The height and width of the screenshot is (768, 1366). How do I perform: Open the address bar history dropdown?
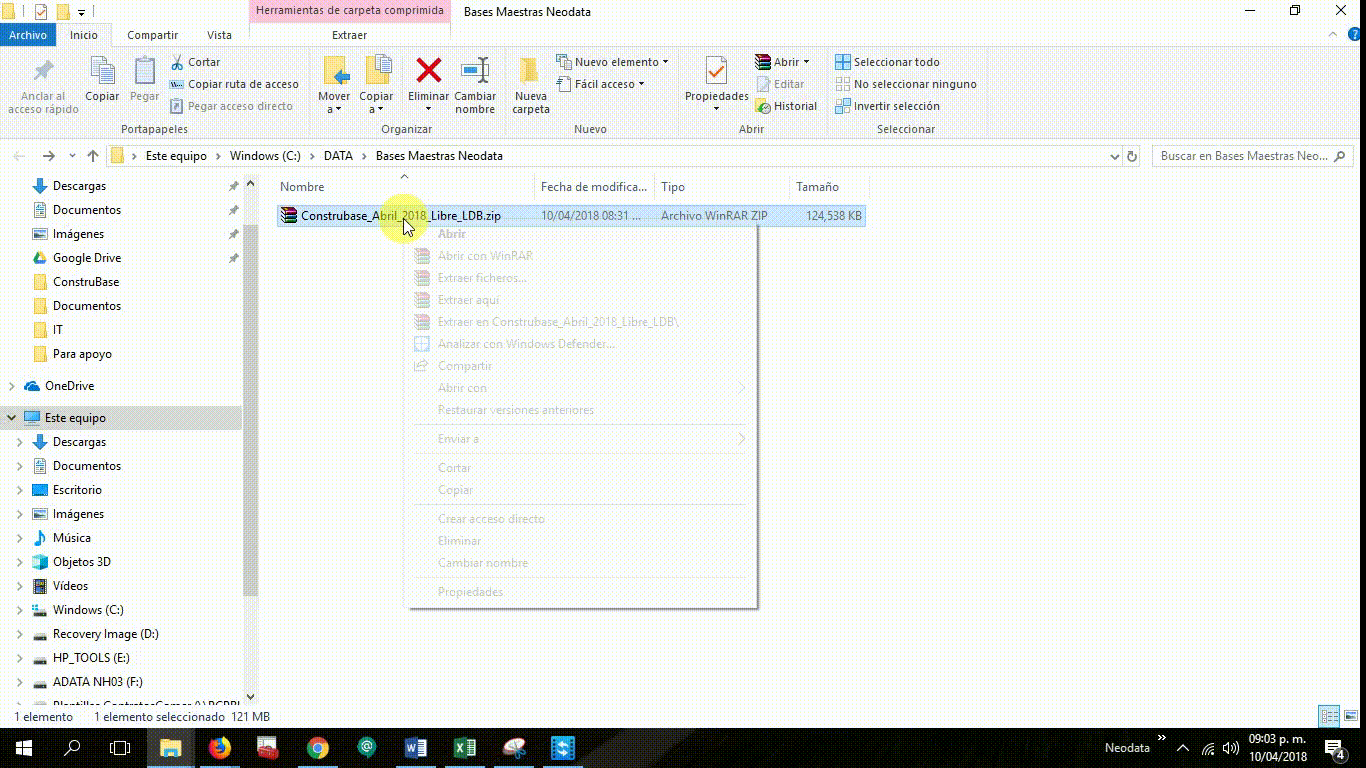(1115, 156)
